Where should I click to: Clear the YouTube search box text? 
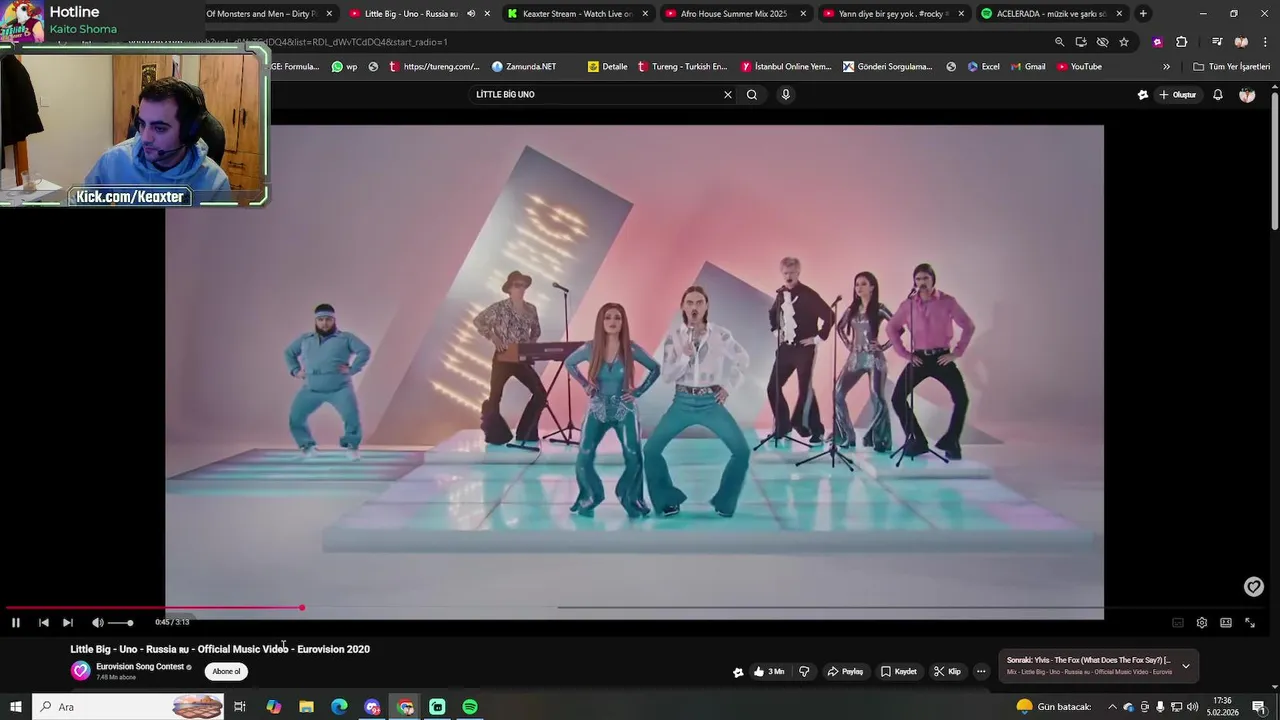point(728,94)
